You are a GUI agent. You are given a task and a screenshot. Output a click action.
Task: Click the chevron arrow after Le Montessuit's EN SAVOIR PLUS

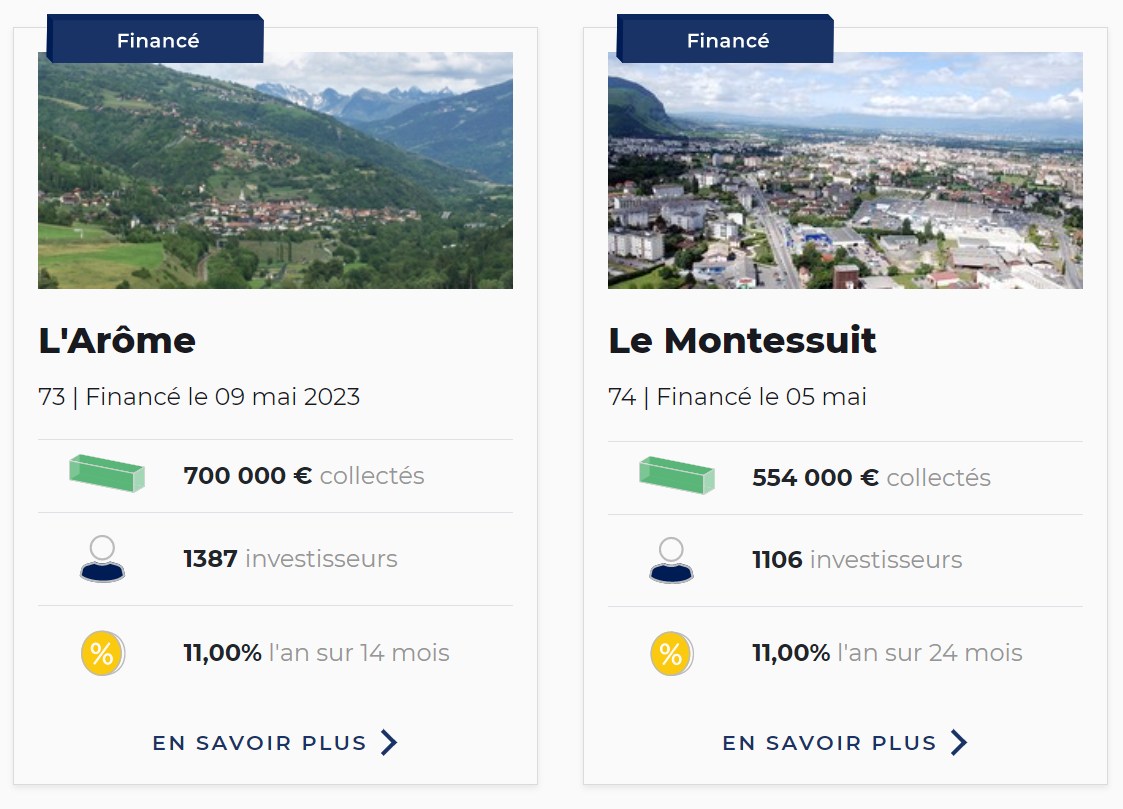pyautogui.click(x=959, y=742)
